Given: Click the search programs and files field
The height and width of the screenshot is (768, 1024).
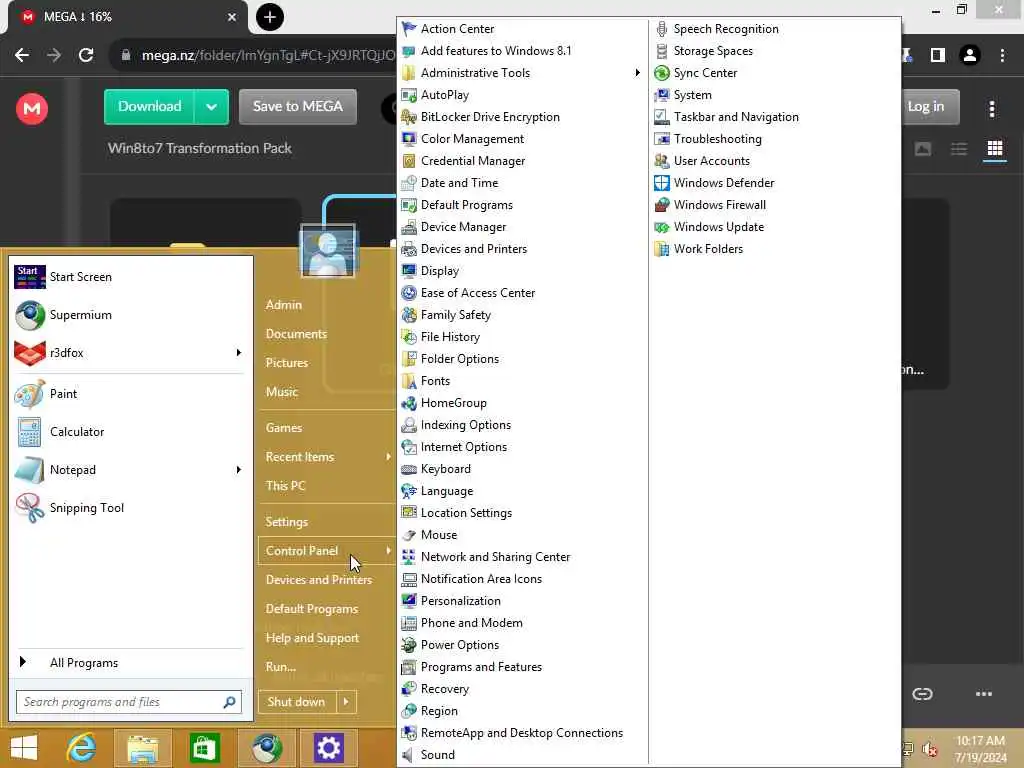Looking at the screenshot, I should click(x=129, y=702).
